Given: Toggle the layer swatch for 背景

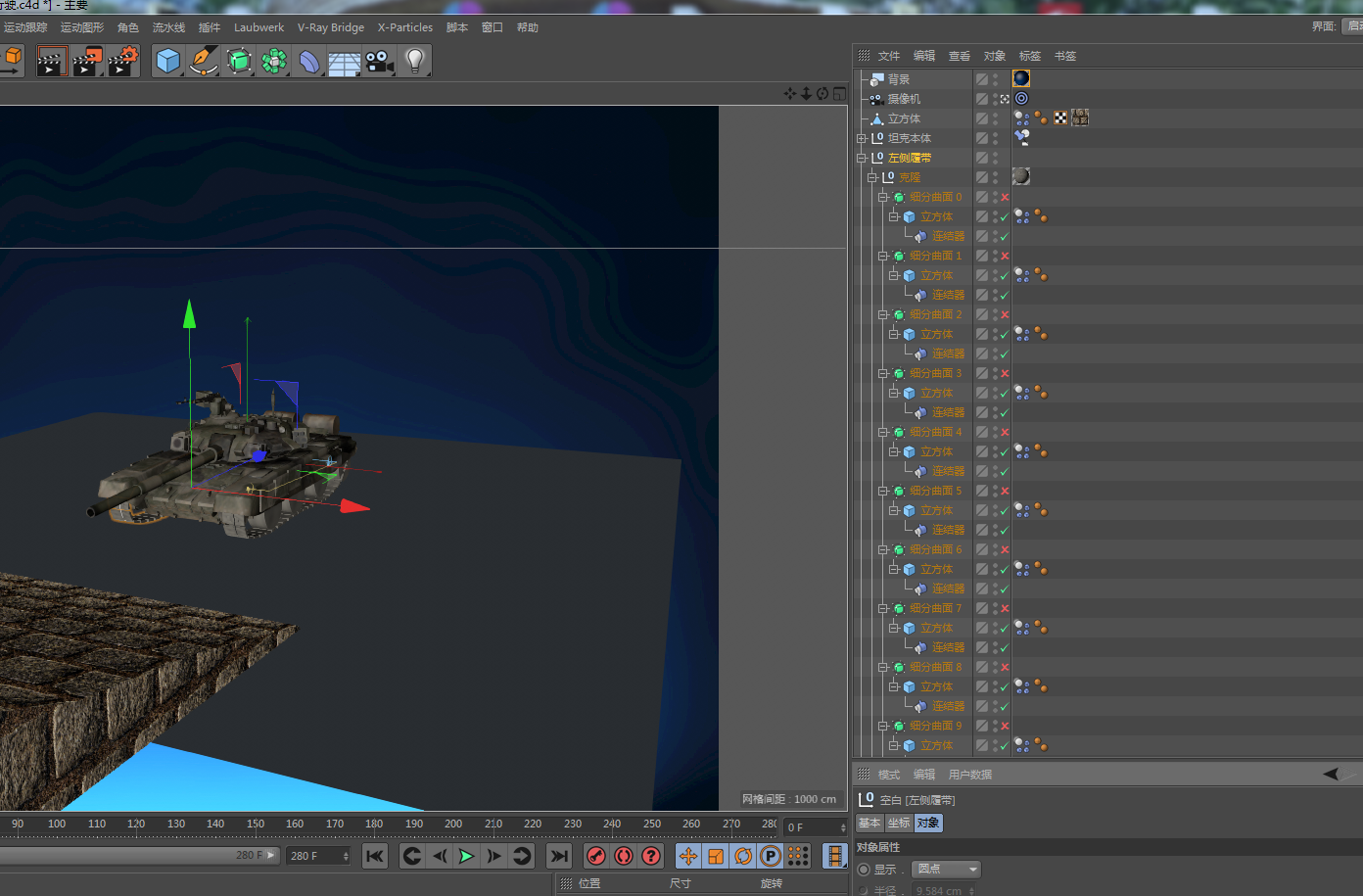Looking at the screenshot, I should pos(981,79).
